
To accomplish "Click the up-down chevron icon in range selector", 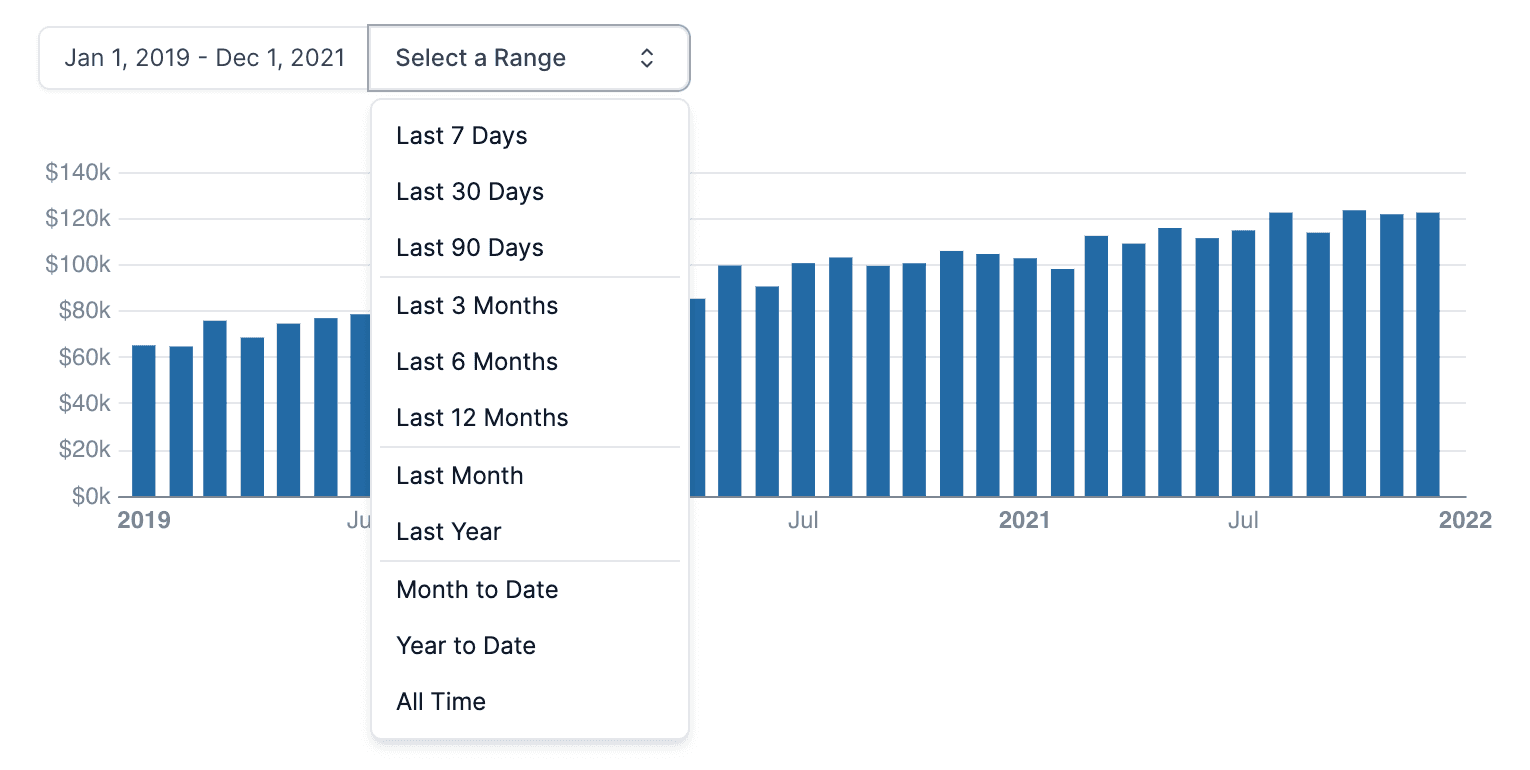I will click(647, 58).
